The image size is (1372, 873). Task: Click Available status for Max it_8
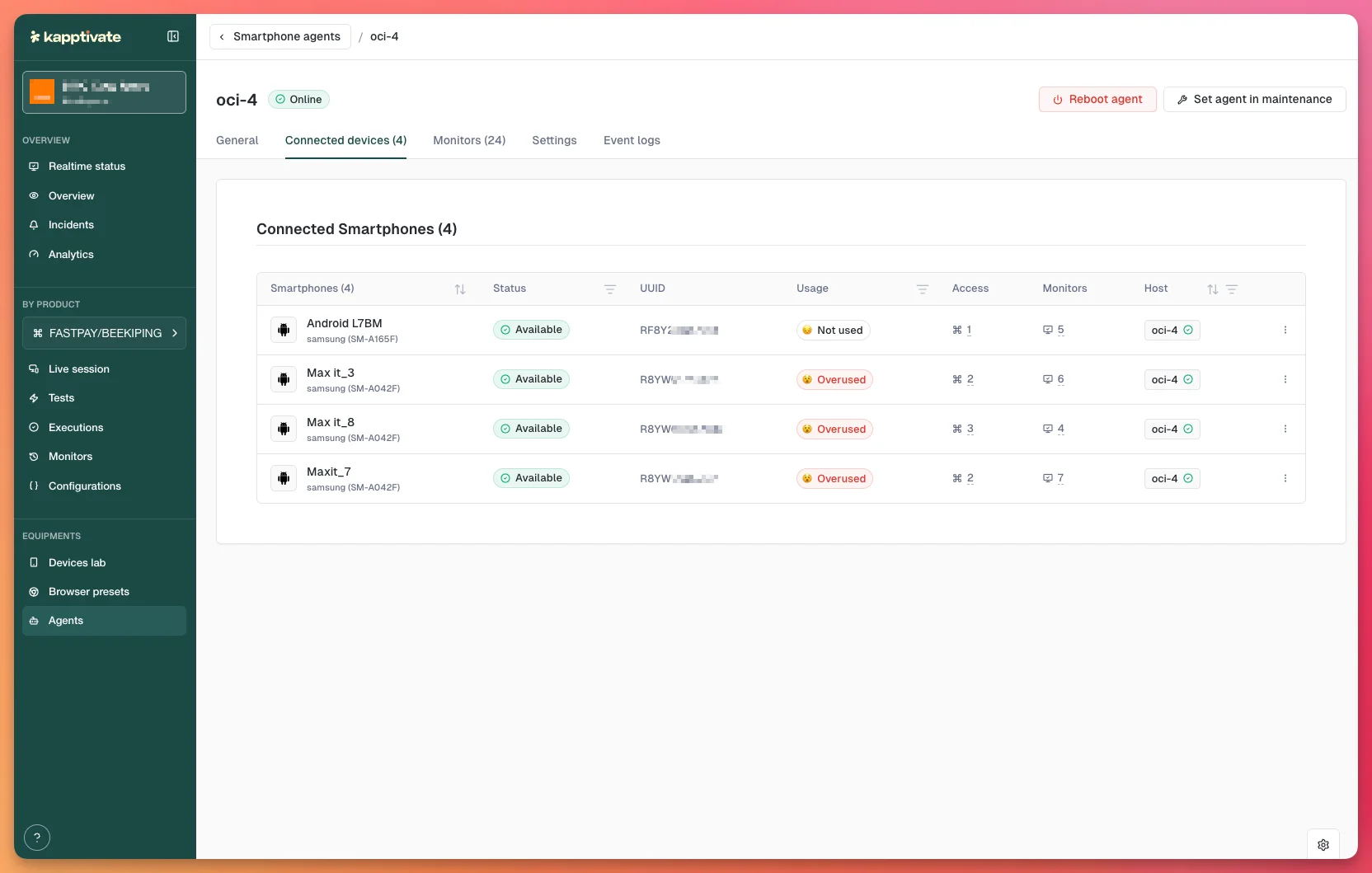(x=531, y=429)
